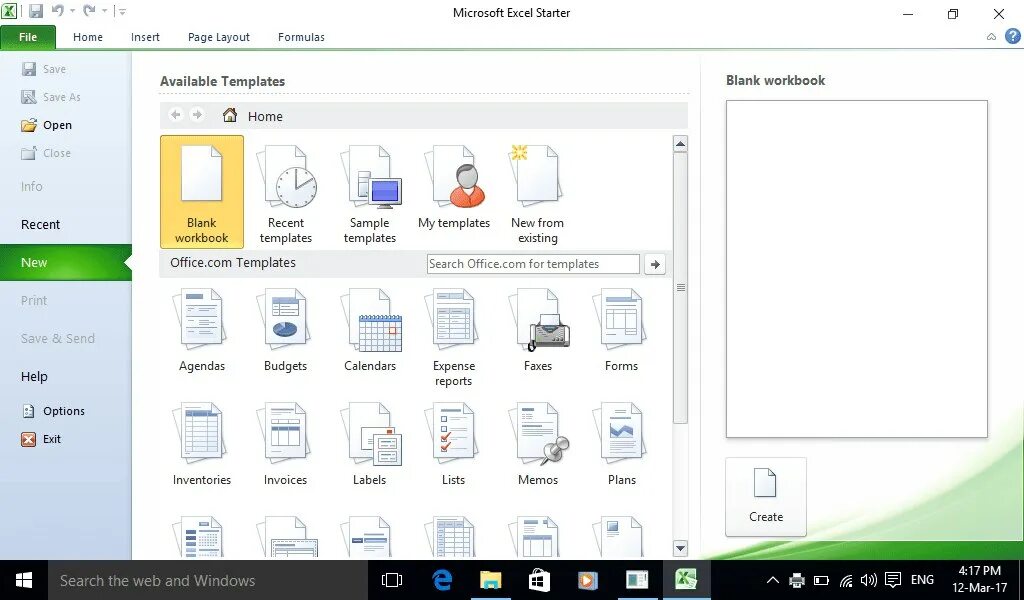Click the Home icon in template navigation

(x=230, y=116)
